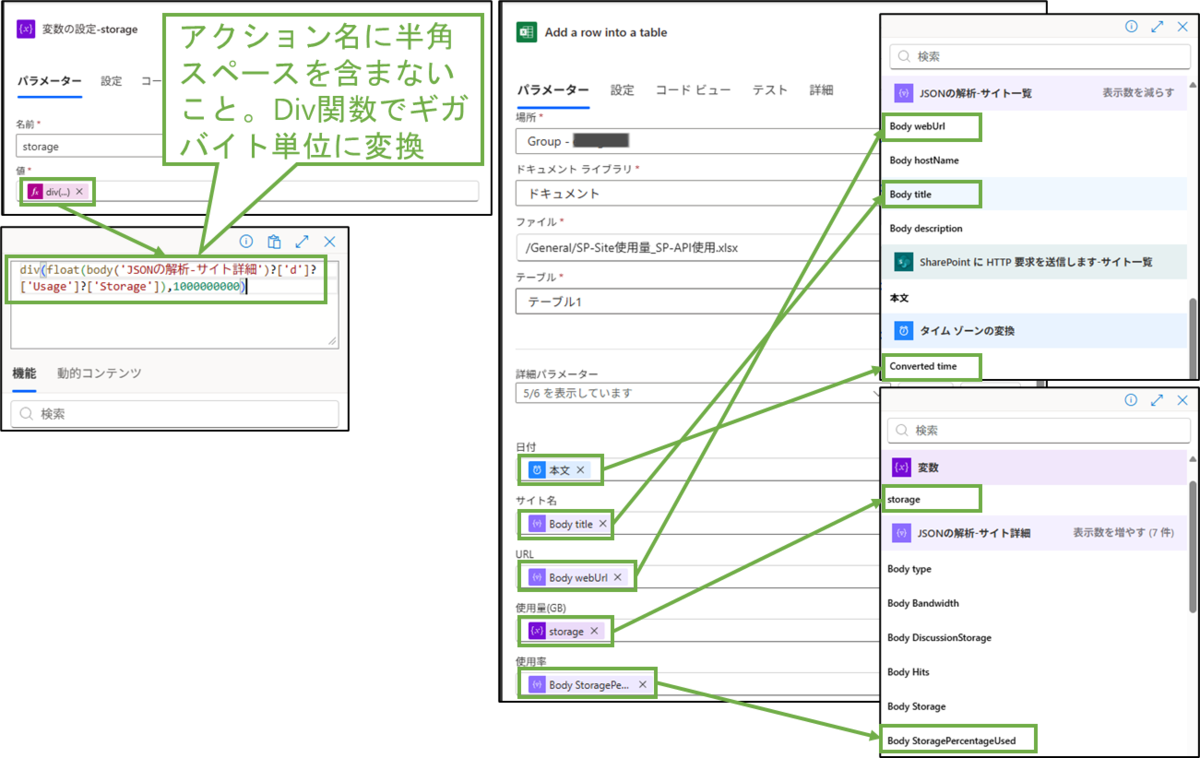
Task: Click the JSON icon on Body title token
Action: tap(536, 523)
